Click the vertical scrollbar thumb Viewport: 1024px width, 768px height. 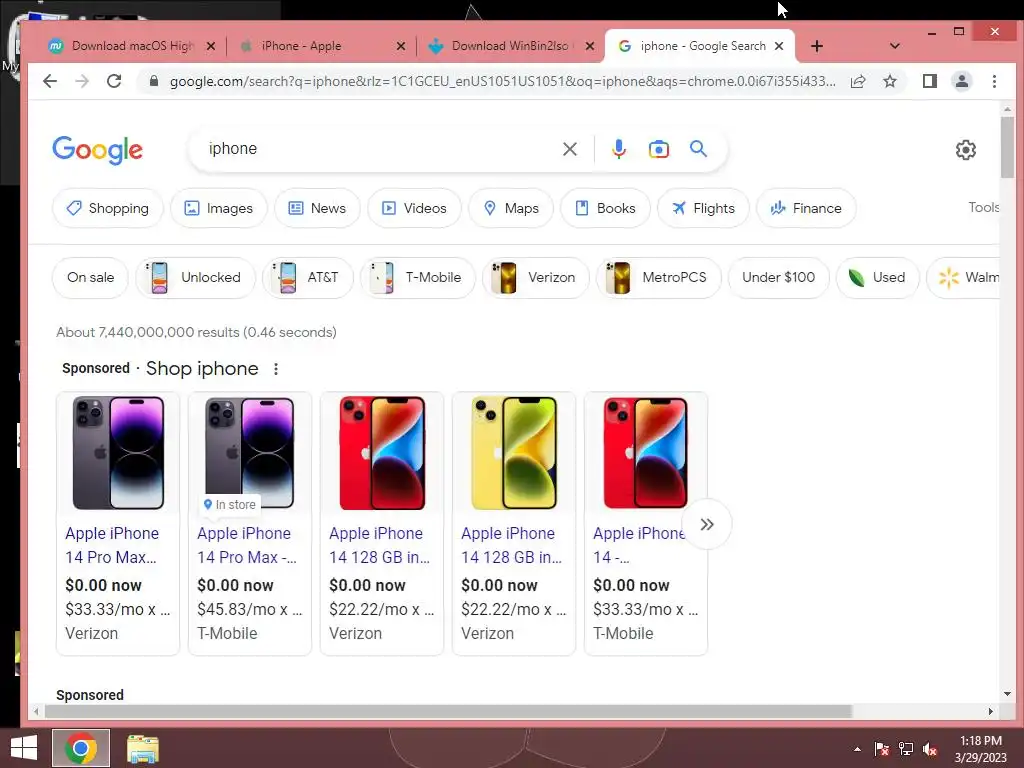point(1007,147)
